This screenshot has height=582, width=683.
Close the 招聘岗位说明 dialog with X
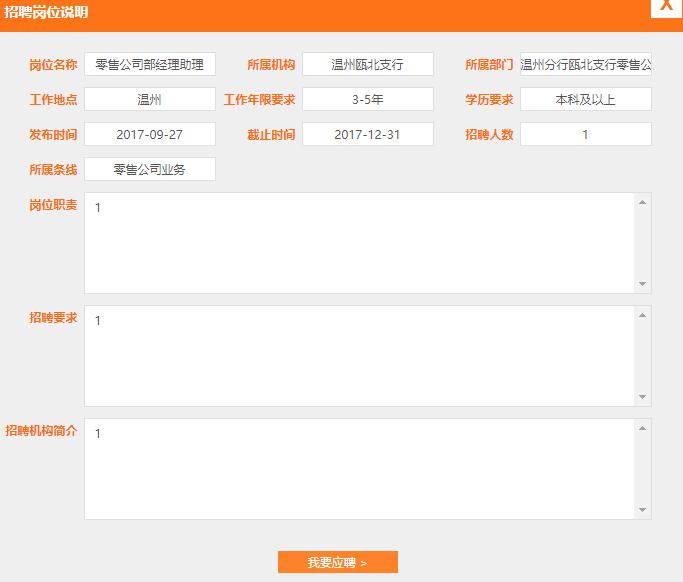[x=666, y=6]
